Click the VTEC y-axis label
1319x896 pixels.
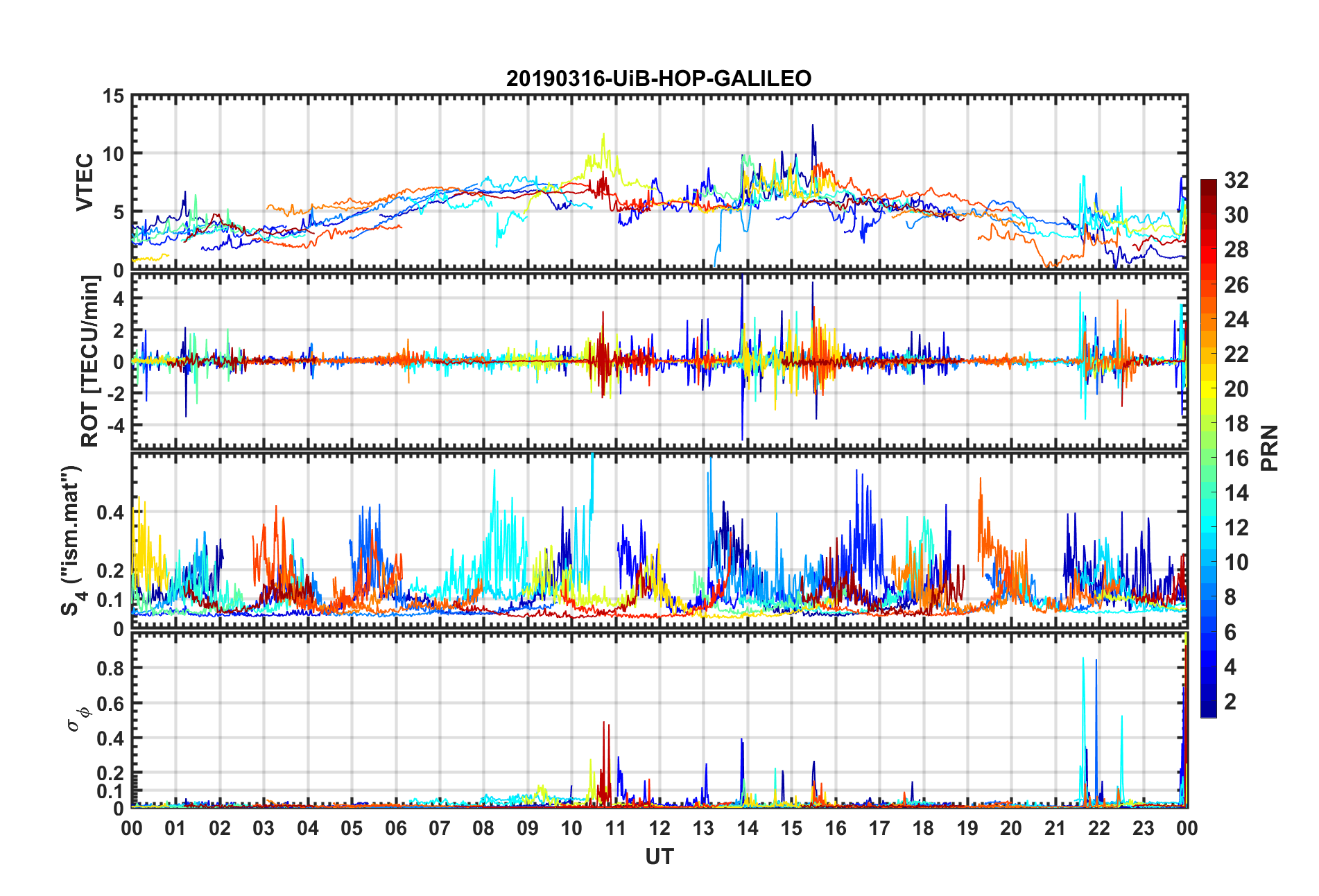tap(85, 182)
